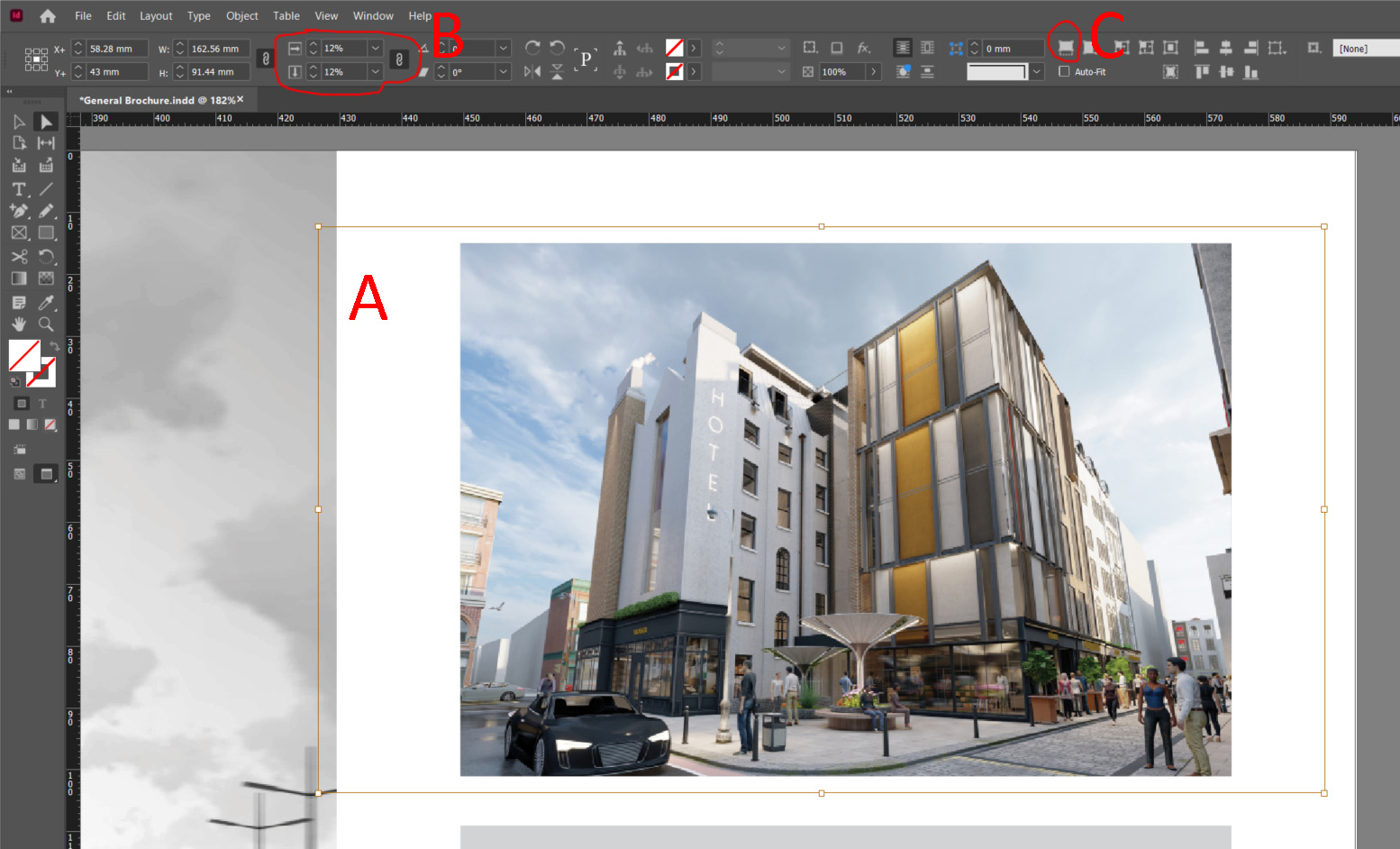Viewport: 1400px width, 849px height.
Task: Toggle wrap around bounding box text wrap
Action: [928, 48]
